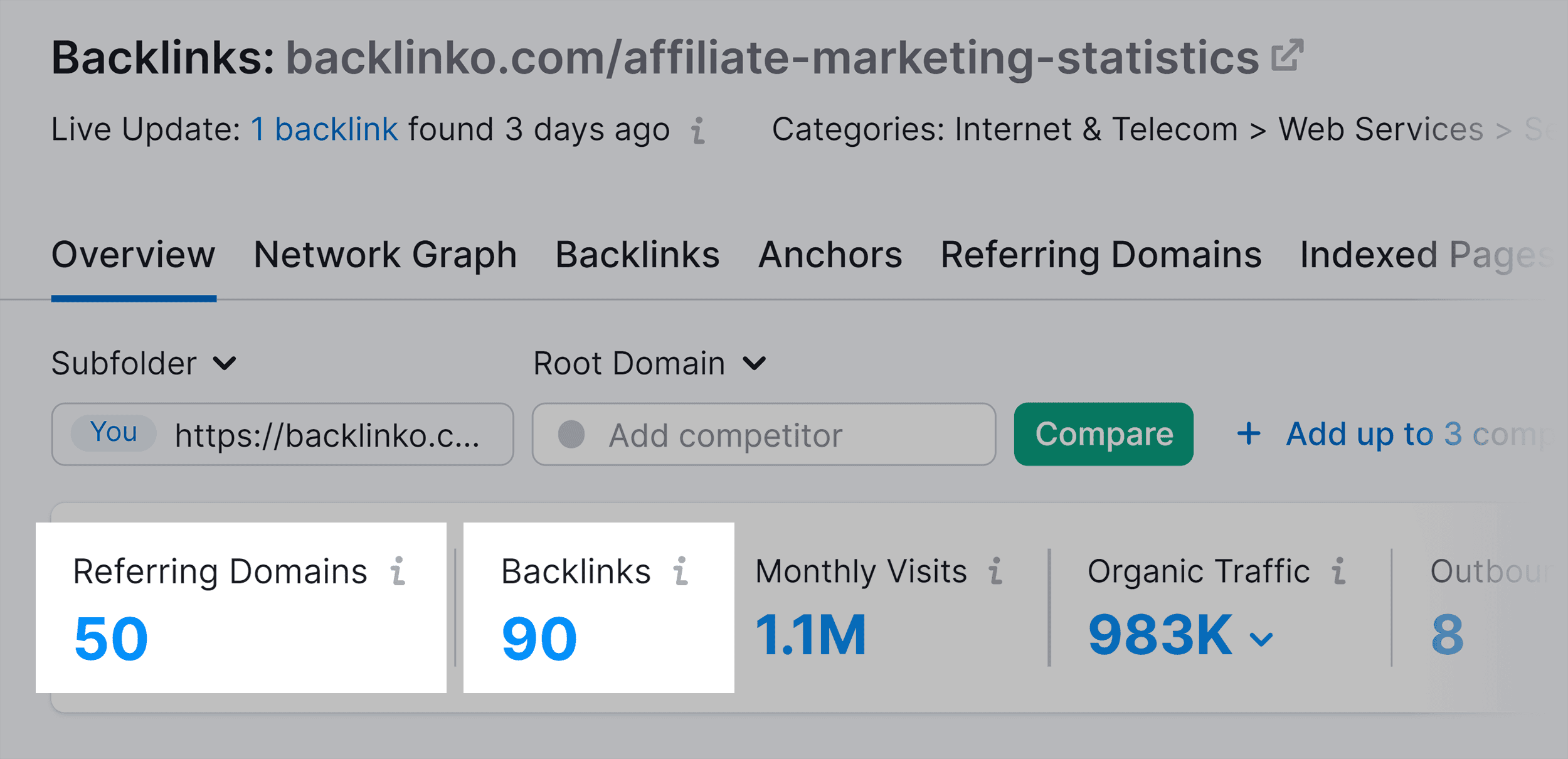
Task: Open the Anchors tab
Action: pos(829,255)
